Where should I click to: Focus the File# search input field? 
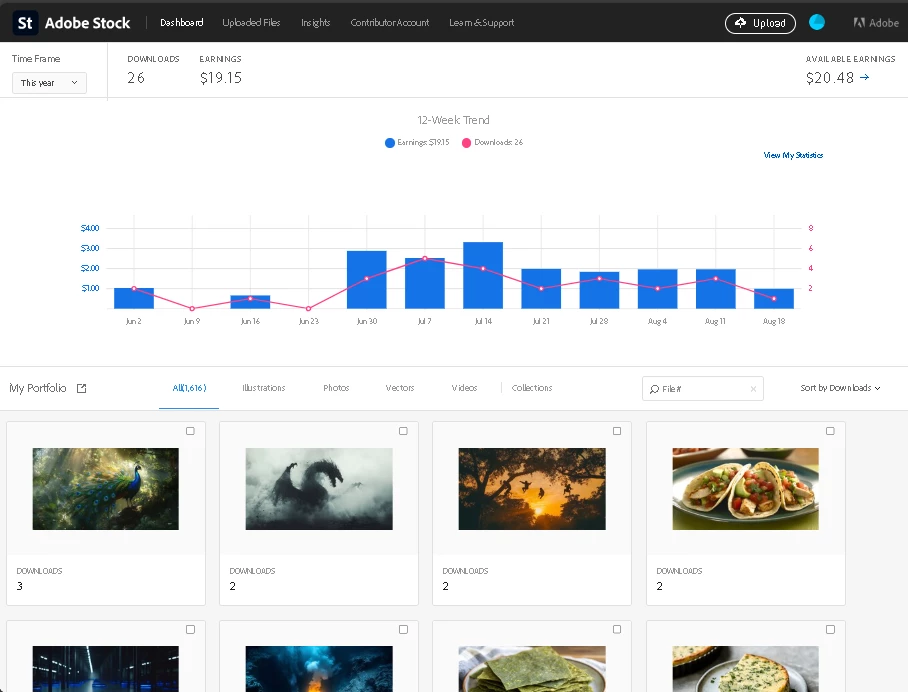(x=702, y=389)
